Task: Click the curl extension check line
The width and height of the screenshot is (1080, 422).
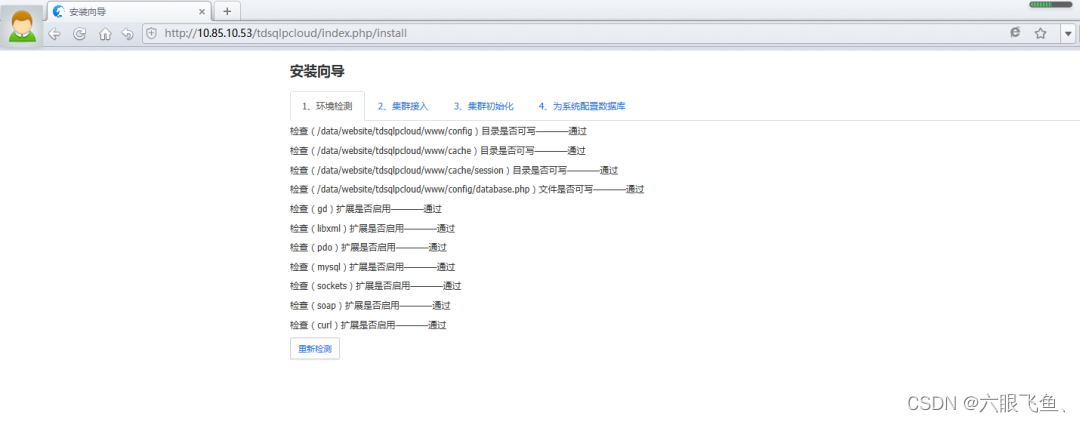Action: (x=368, y=324)
